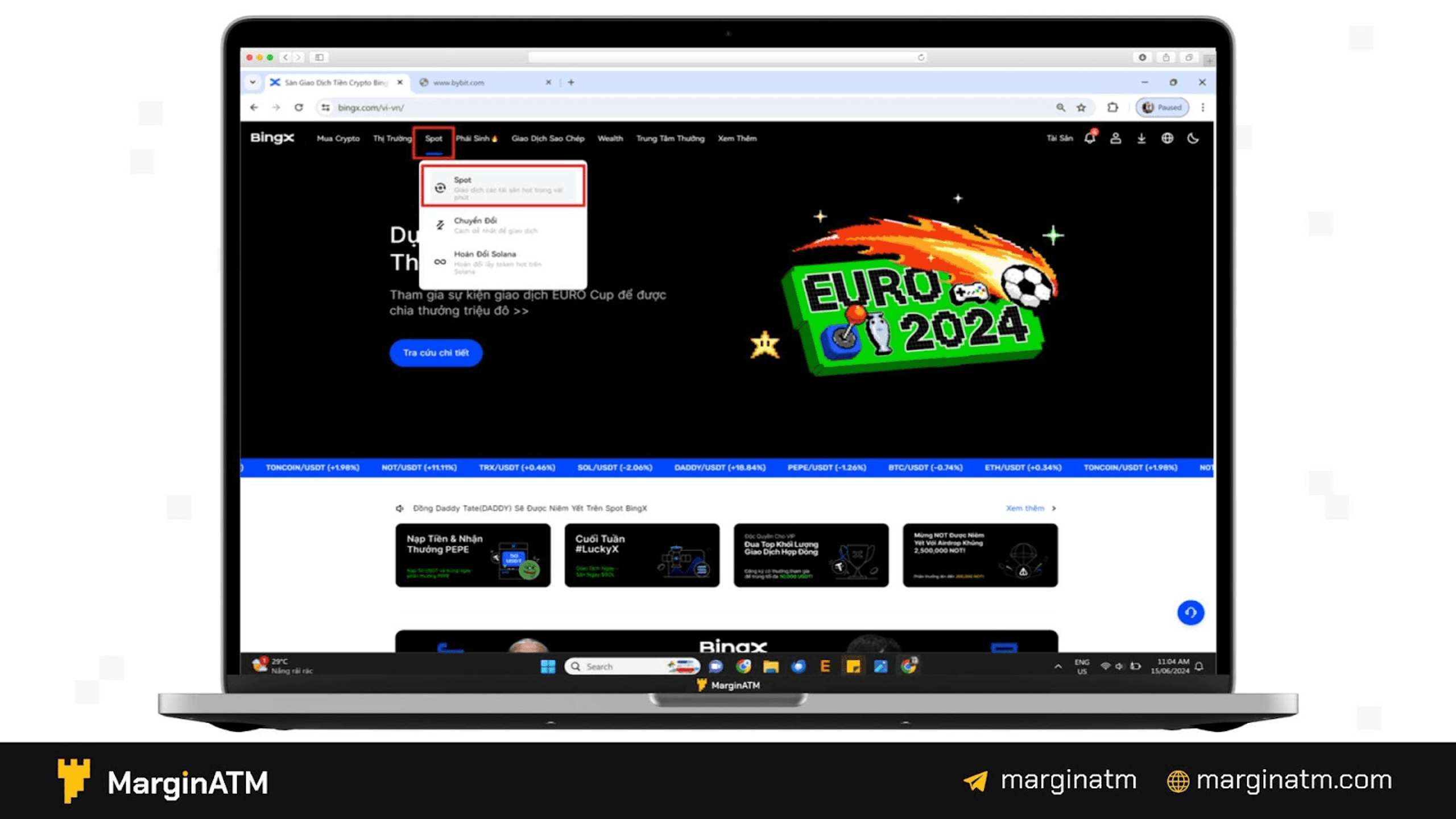
Task: Open File Explorer from the taskbar
Action: 771,667
